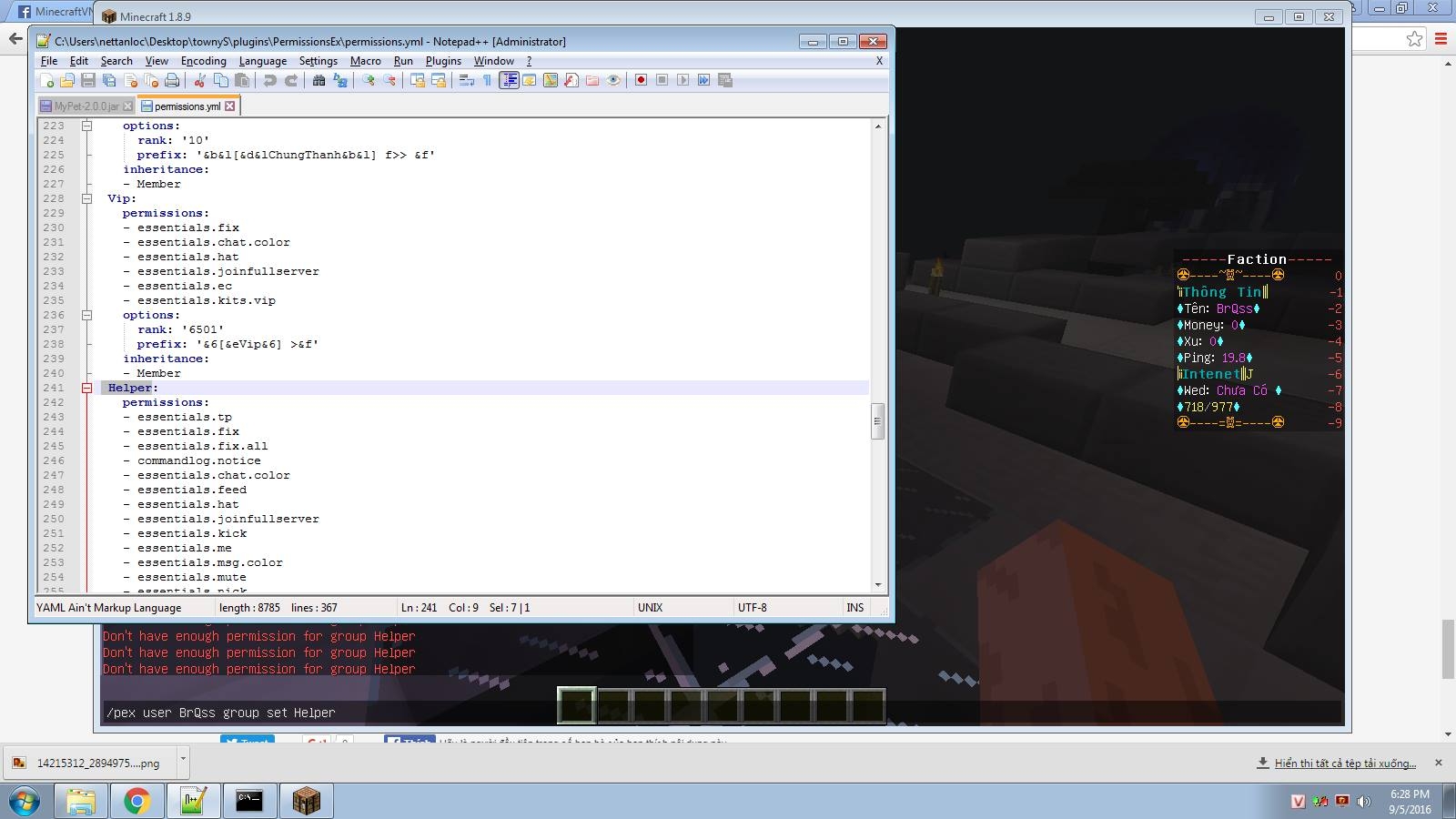Screen dimensions: 1456x819
Task: Open the downloaded 14215312 png file
Action: (x=90, y=763)
